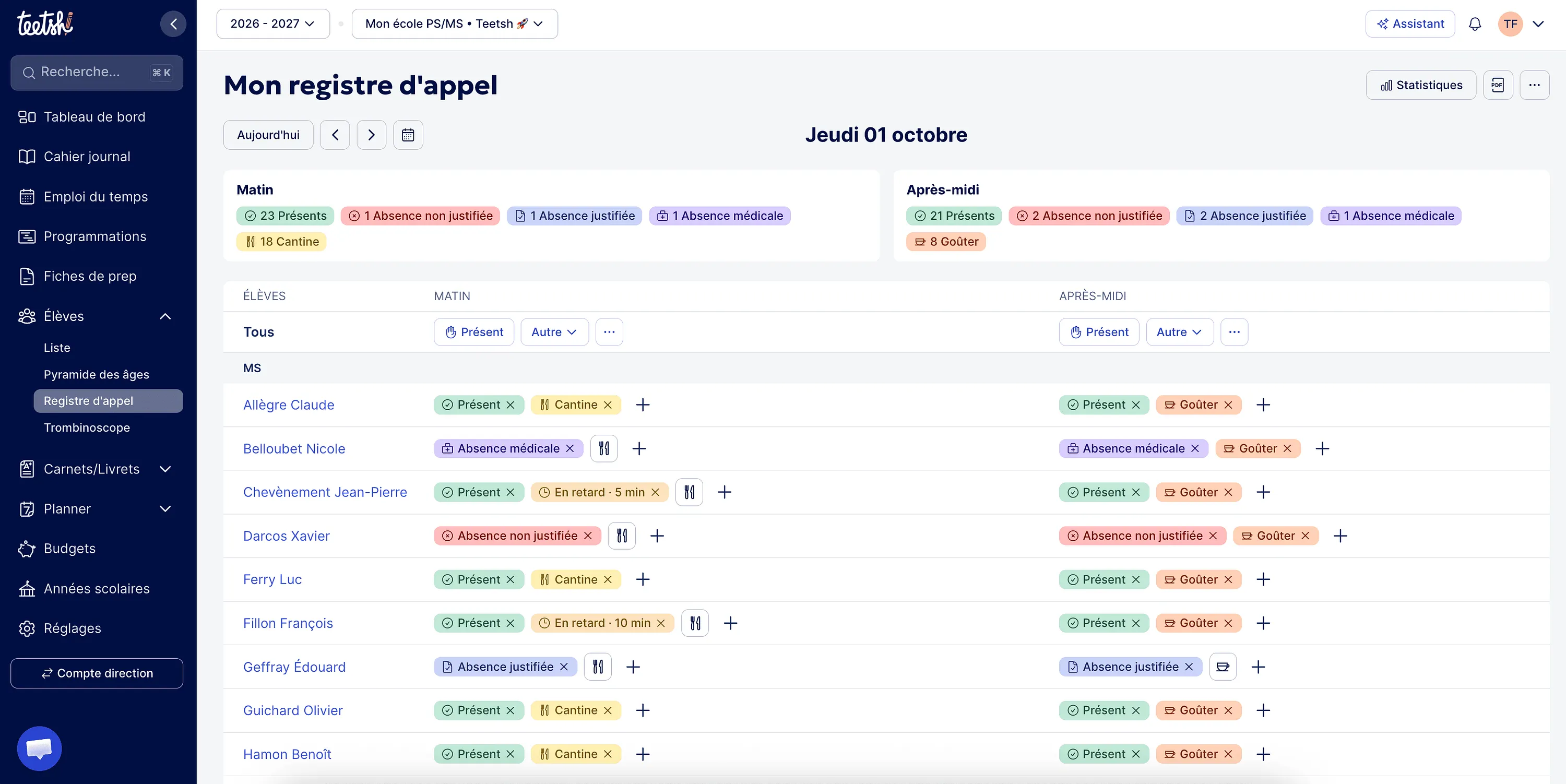This screenshot has width=1566, height=784.
Task: Add cantine for Darcos Xavier
Action: (622, 536)
